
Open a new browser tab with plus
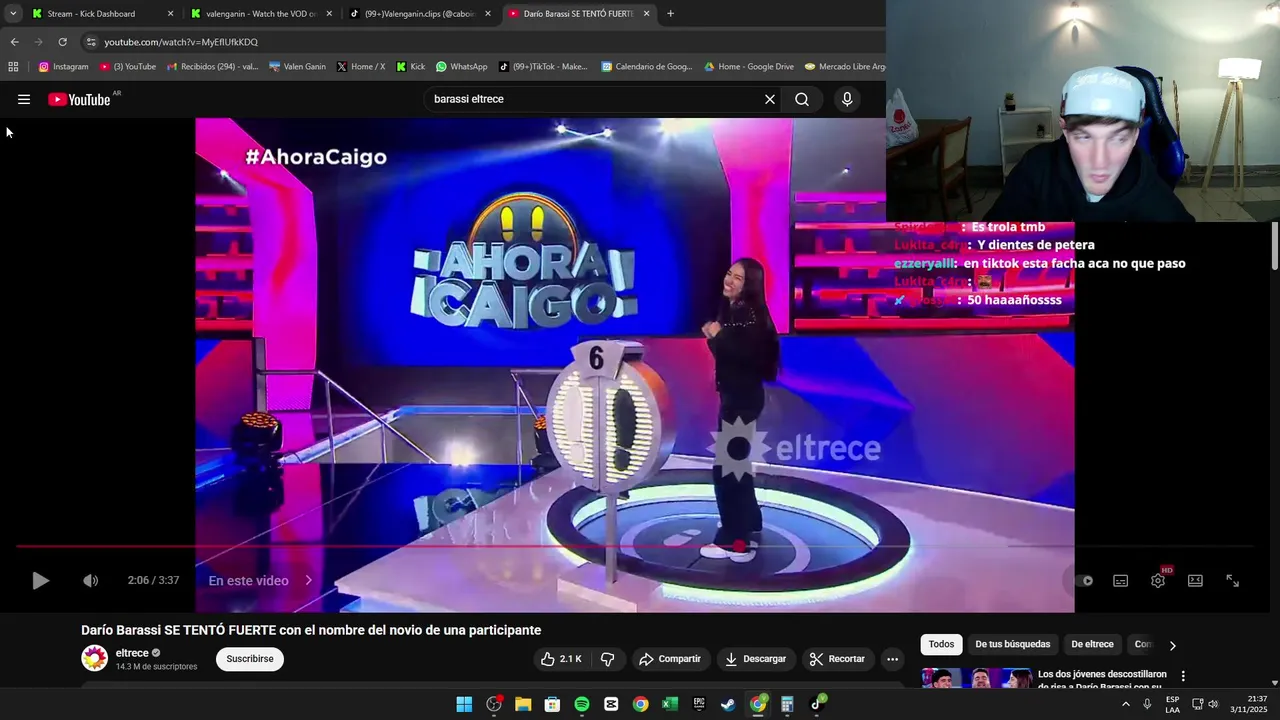tap(670, 14)
